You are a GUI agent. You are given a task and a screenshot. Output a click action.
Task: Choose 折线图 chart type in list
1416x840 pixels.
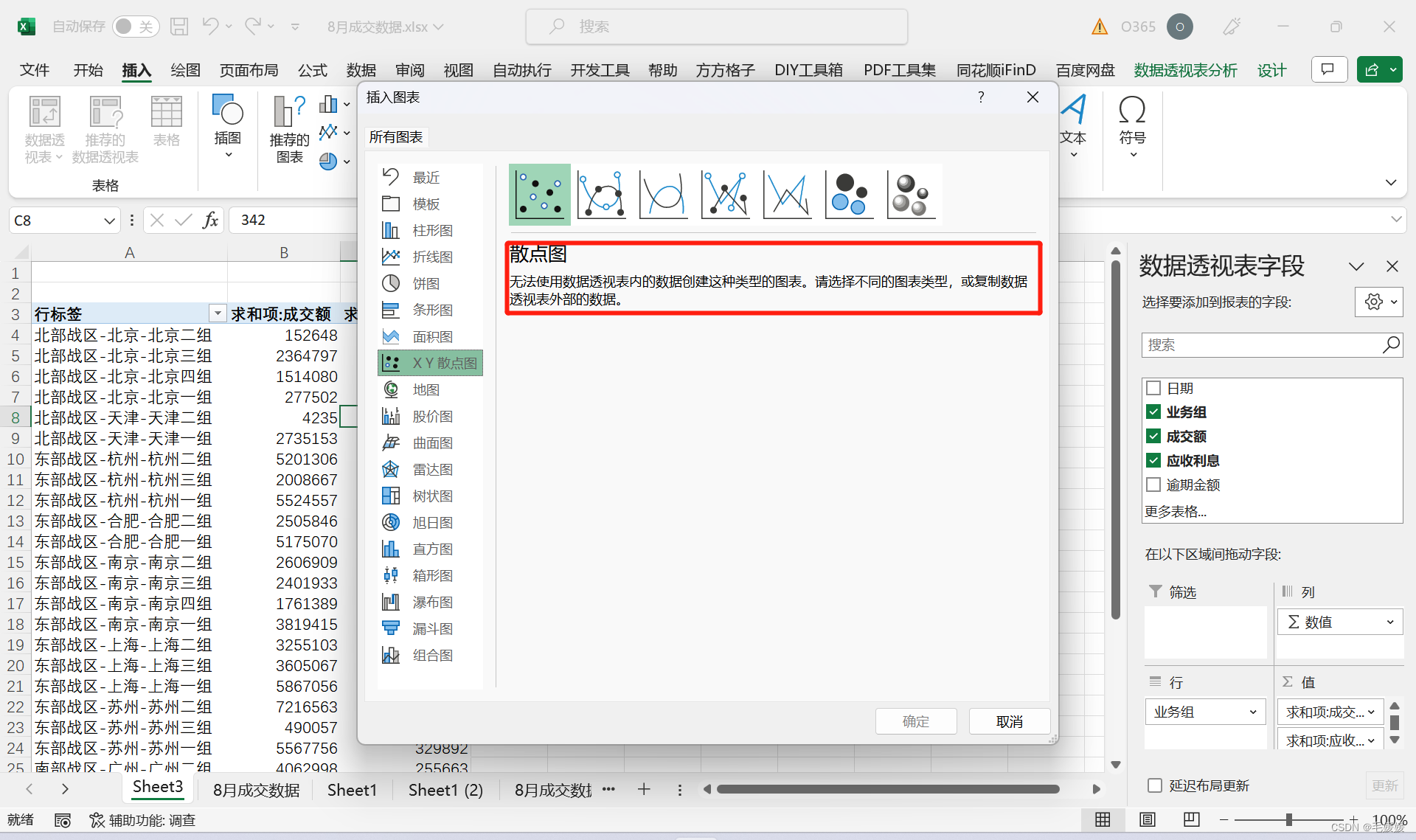(x=430, y=257)
